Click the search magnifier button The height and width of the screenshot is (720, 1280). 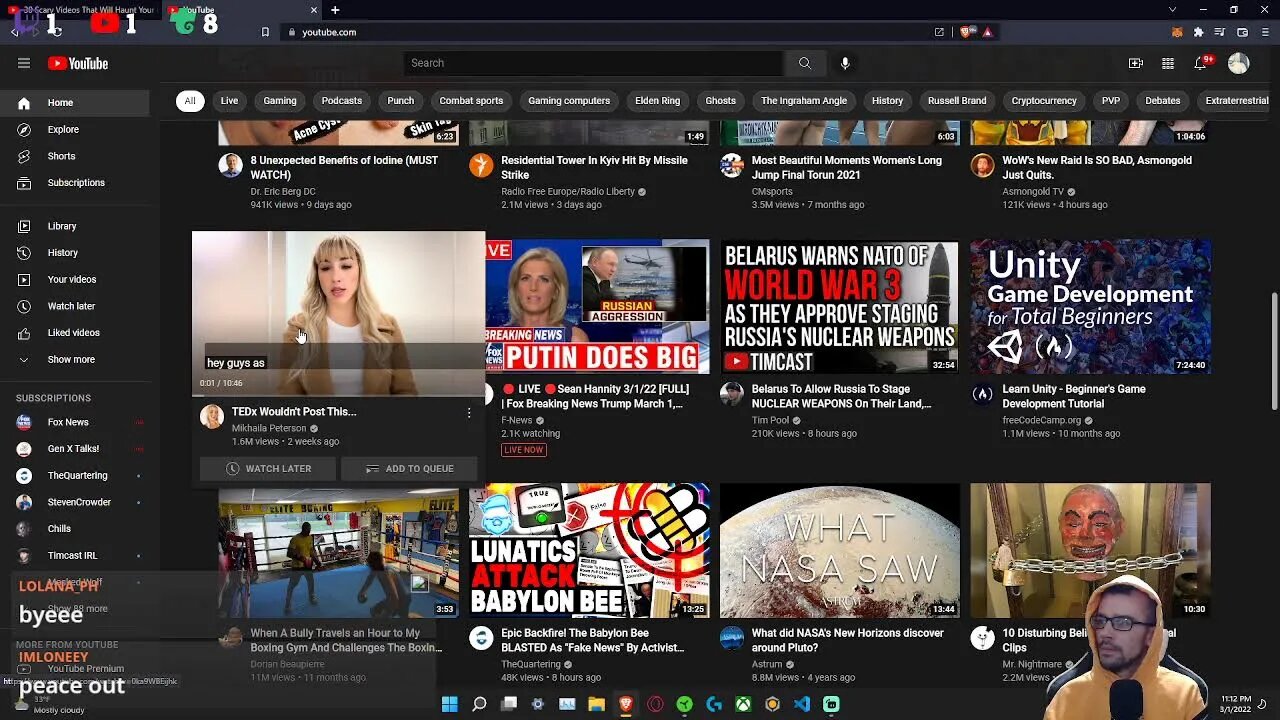804,63
